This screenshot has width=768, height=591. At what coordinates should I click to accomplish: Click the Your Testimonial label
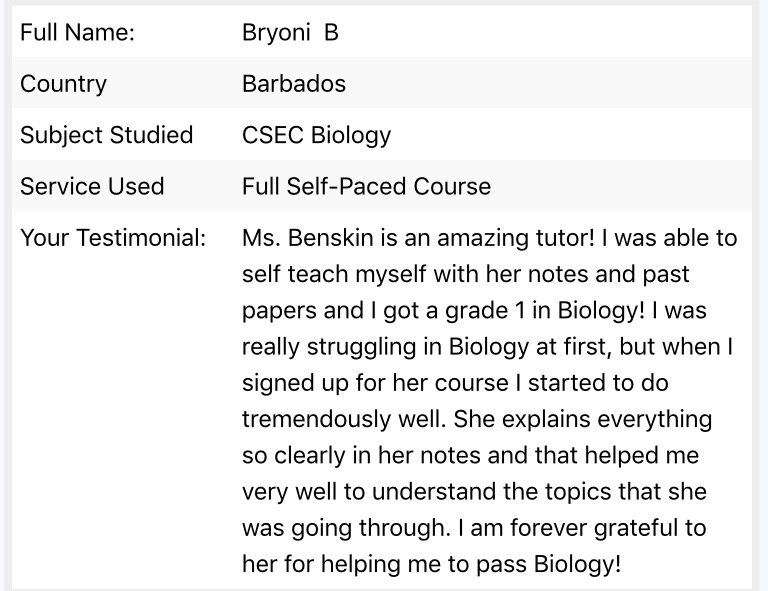(113, 238)
